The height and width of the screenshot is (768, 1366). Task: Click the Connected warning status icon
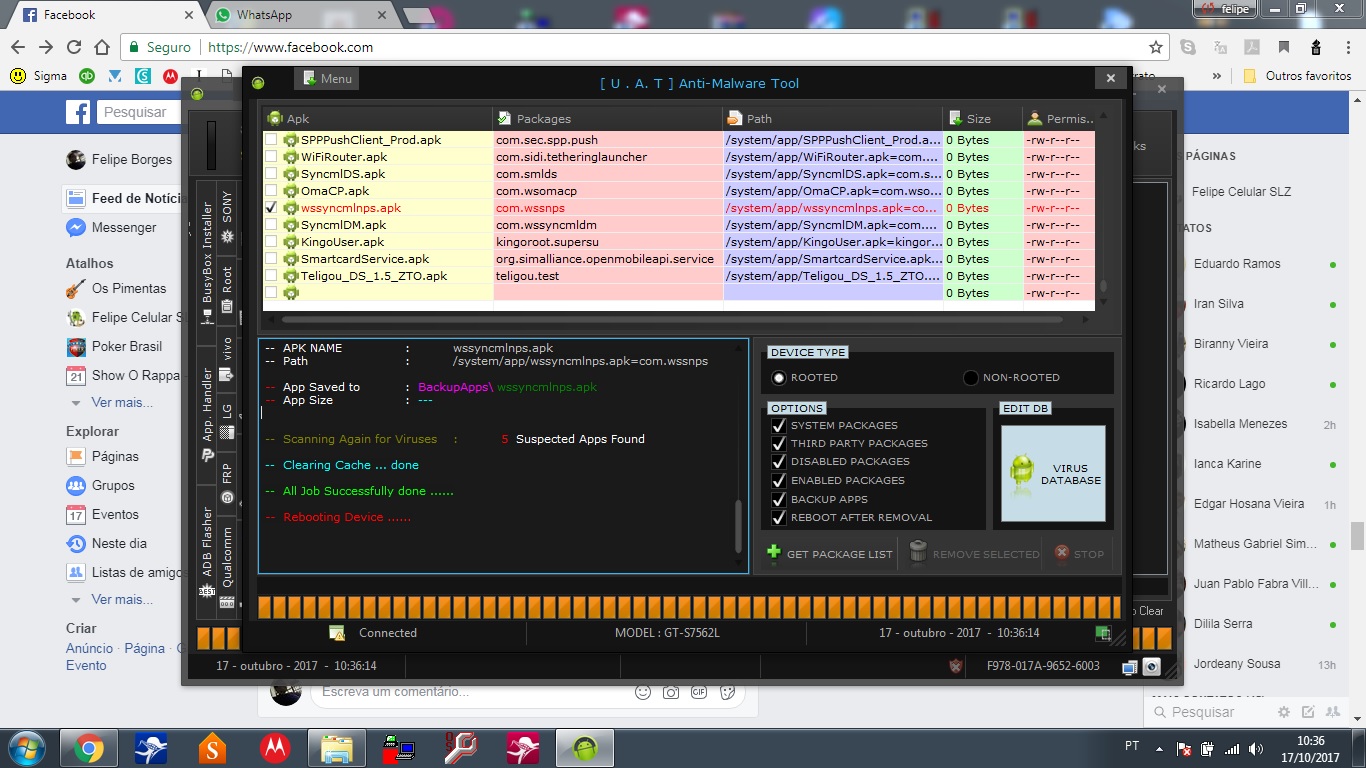[338, 633]
